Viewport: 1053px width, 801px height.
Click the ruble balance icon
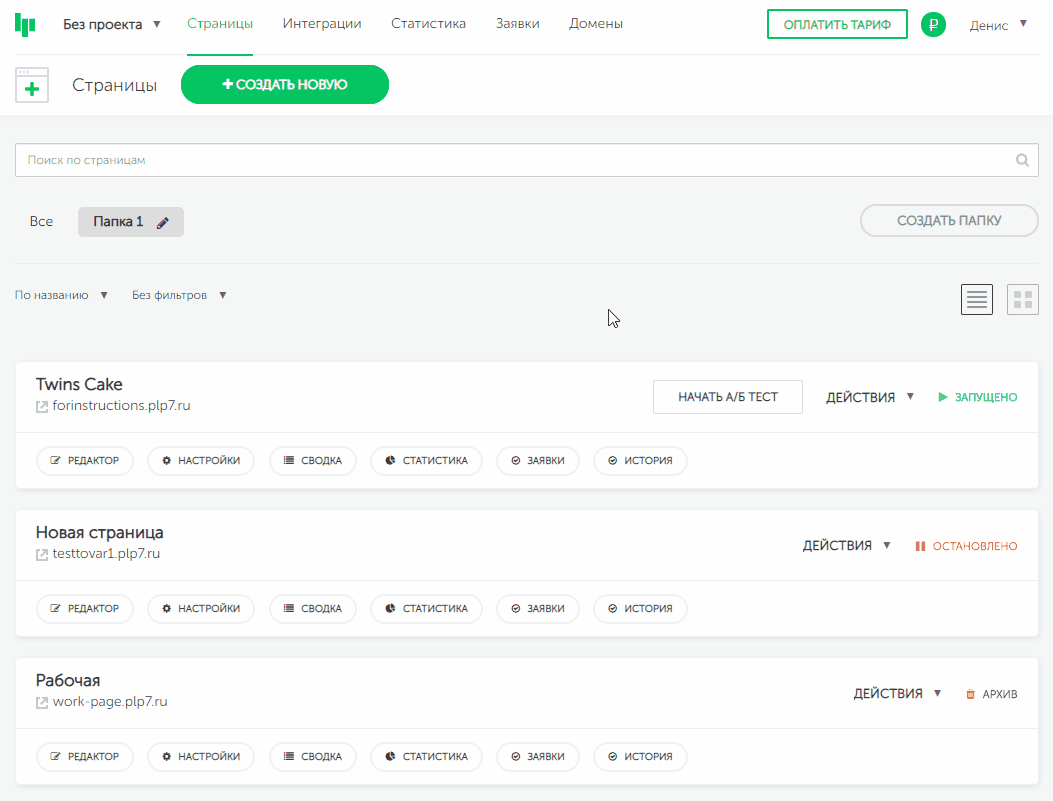pos(933,25)
